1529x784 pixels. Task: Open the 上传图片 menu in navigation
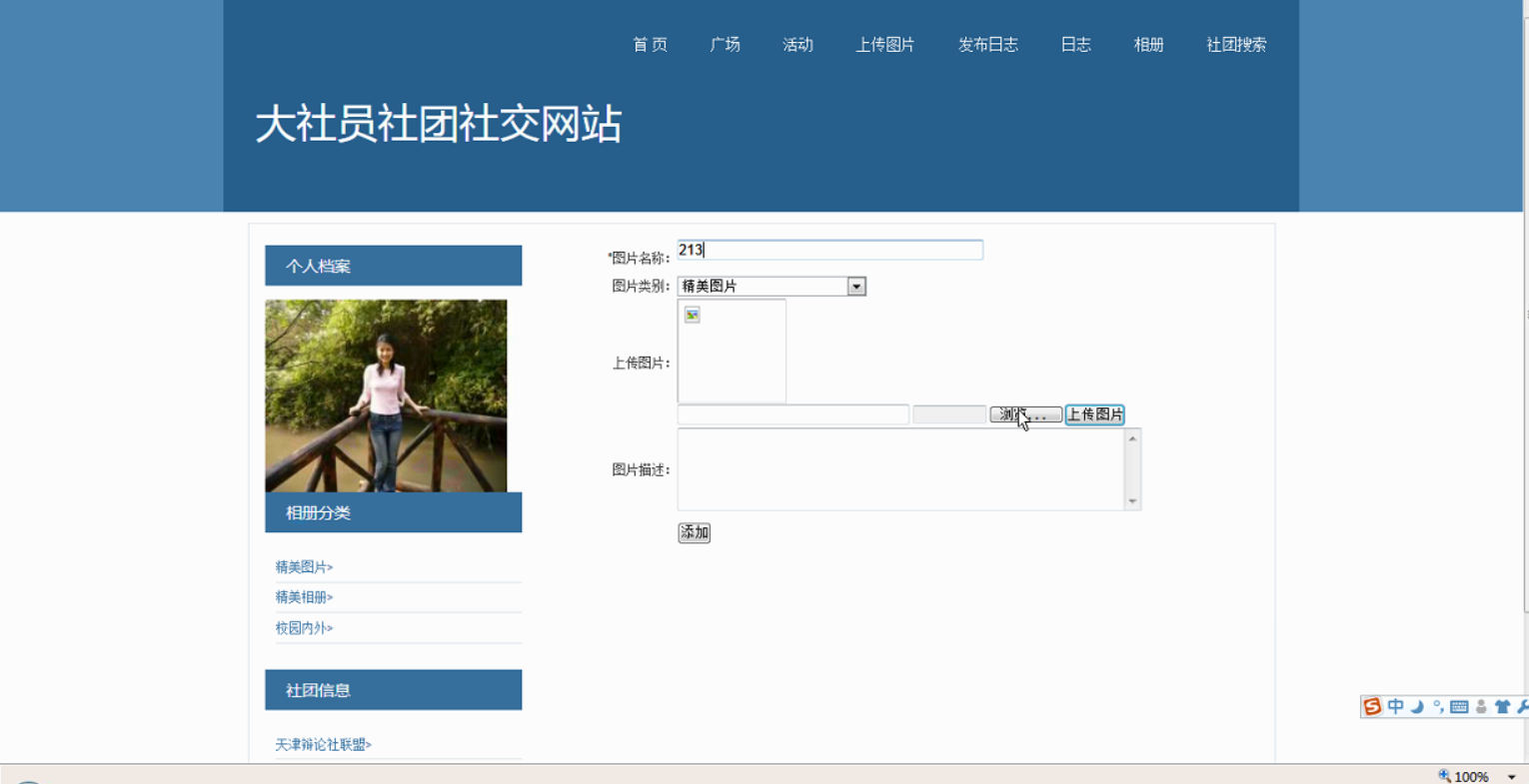coord(884,44)
